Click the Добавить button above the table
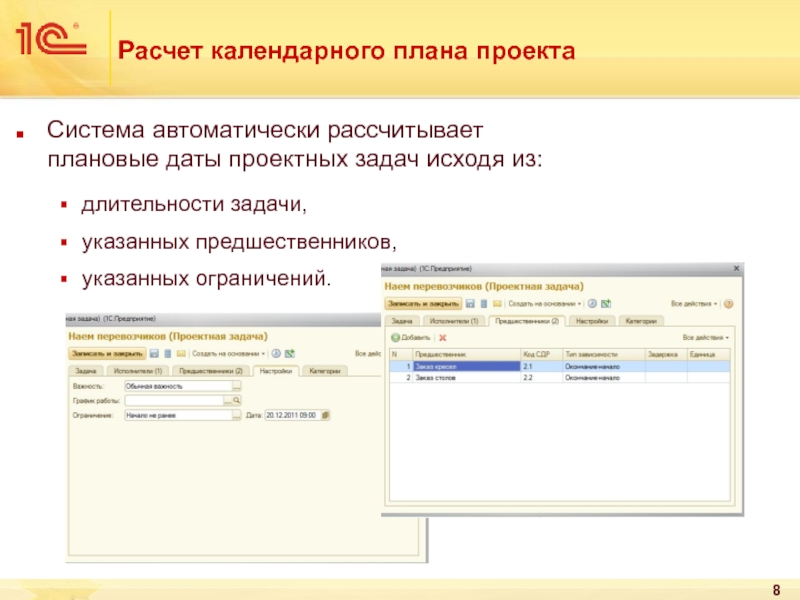The height and width of the screenshot is (600, 800). (x=410, y=338)
